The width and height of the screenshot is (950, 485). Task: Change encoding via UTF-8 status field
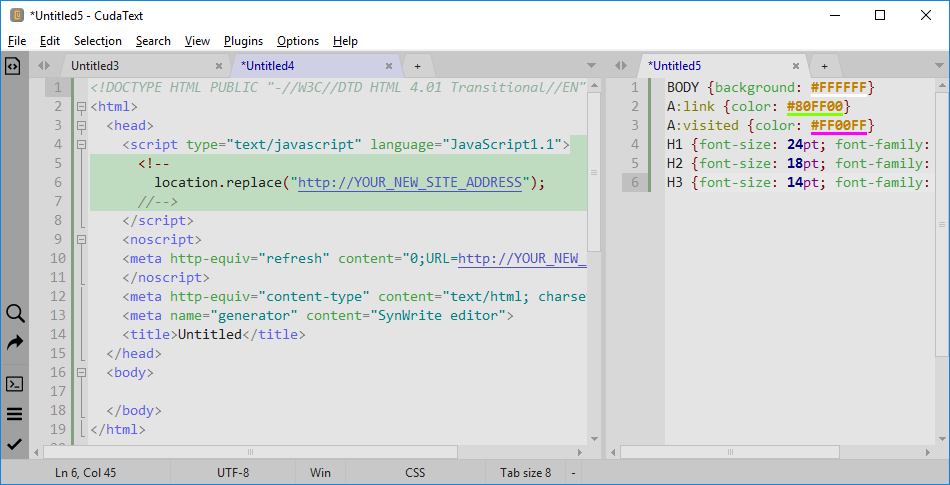[233, 472]
